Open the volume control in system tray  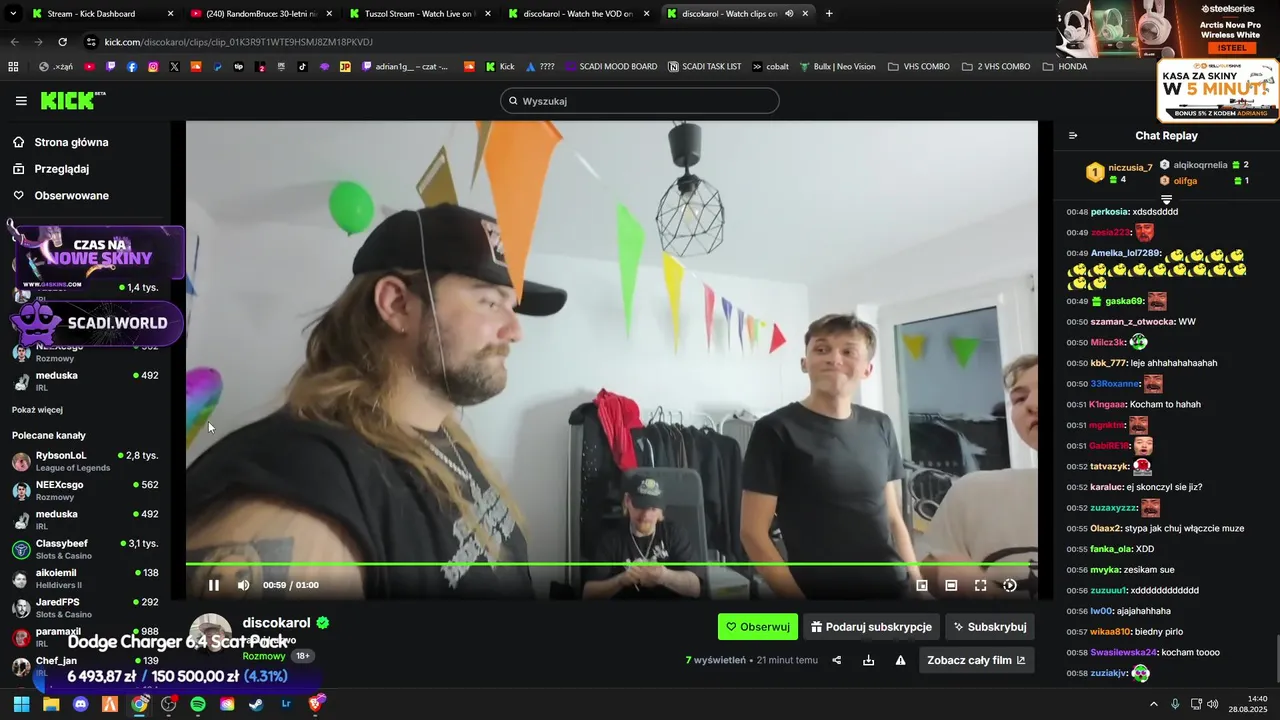click(1213, 704)
